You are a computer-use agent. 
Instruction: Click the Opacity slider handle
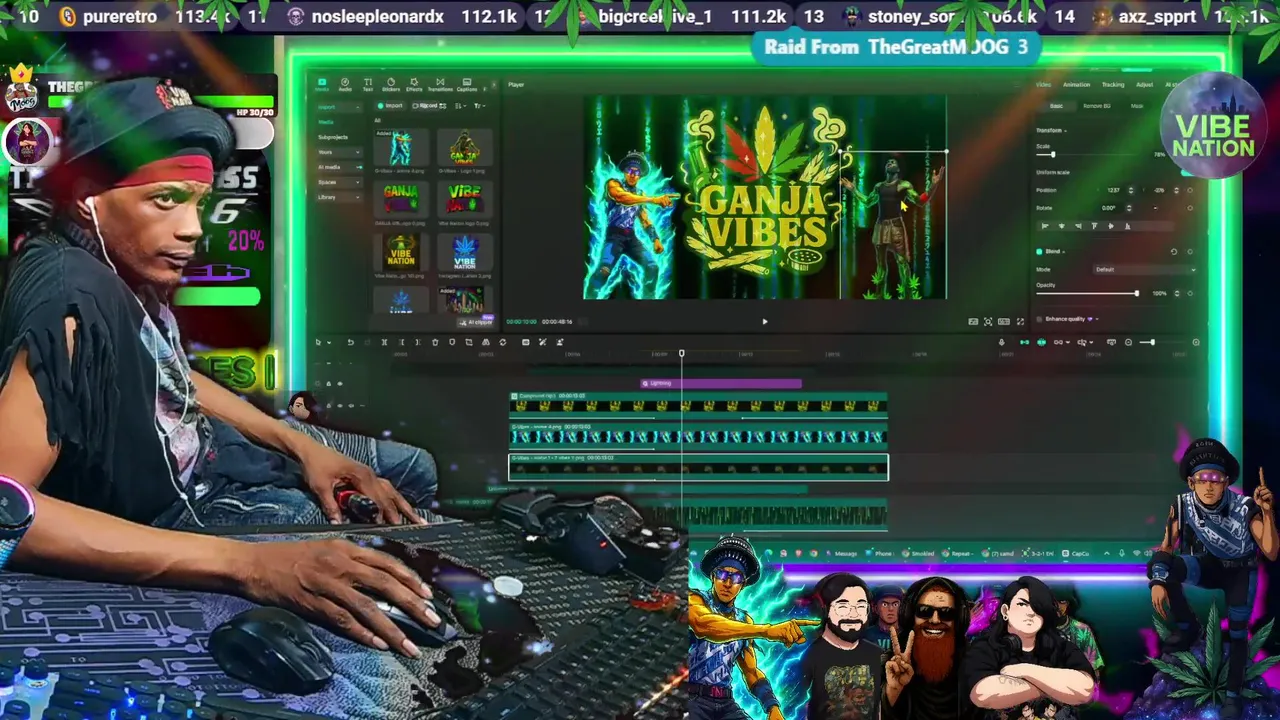(1137, 293)
